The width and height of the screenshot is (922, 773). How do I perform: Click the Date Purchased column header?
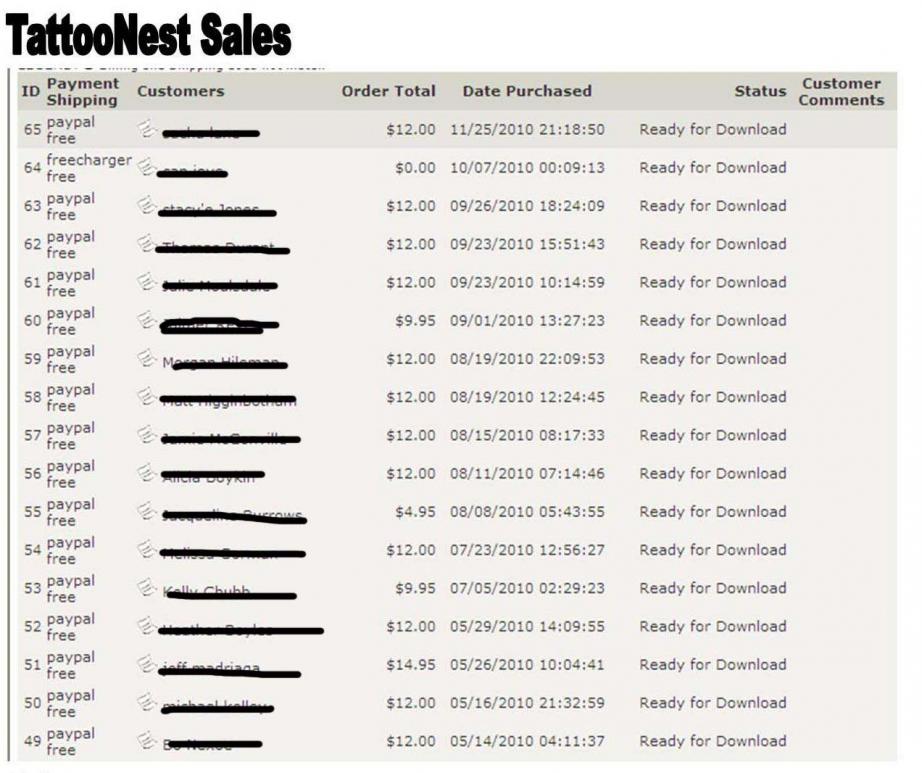tap(527, 91)
